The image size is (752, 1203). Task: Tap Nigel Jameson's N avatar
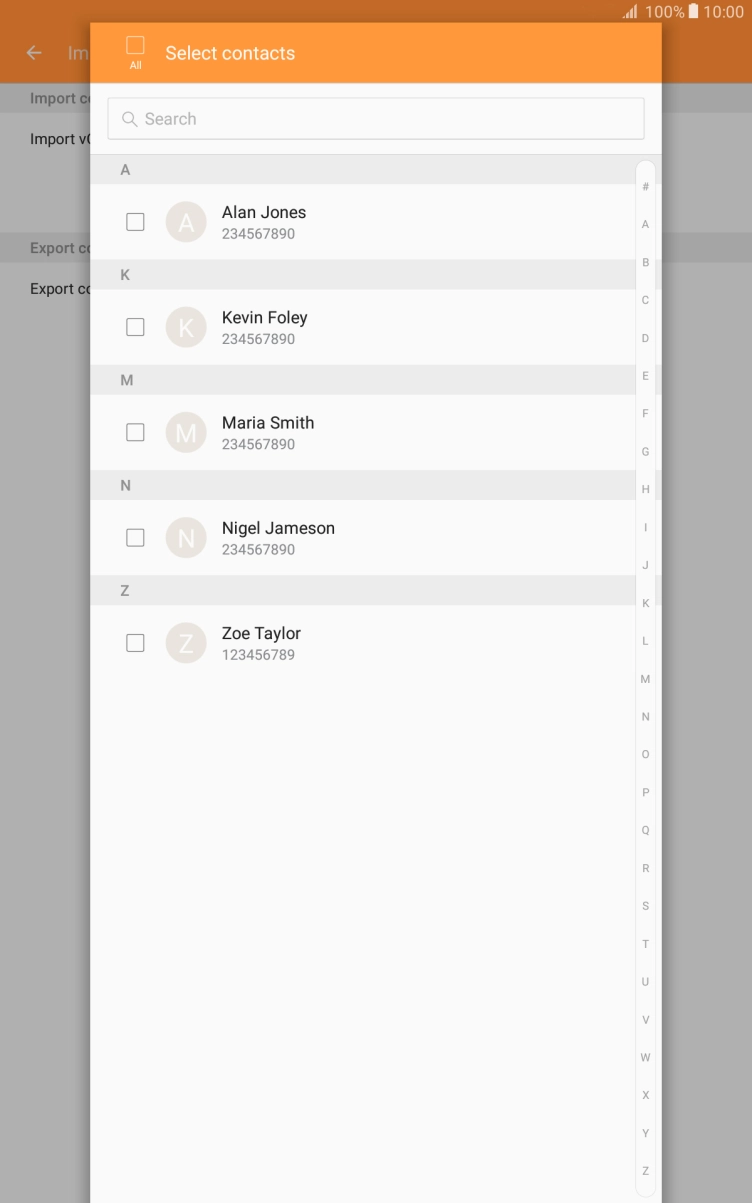tap(186, 538)
